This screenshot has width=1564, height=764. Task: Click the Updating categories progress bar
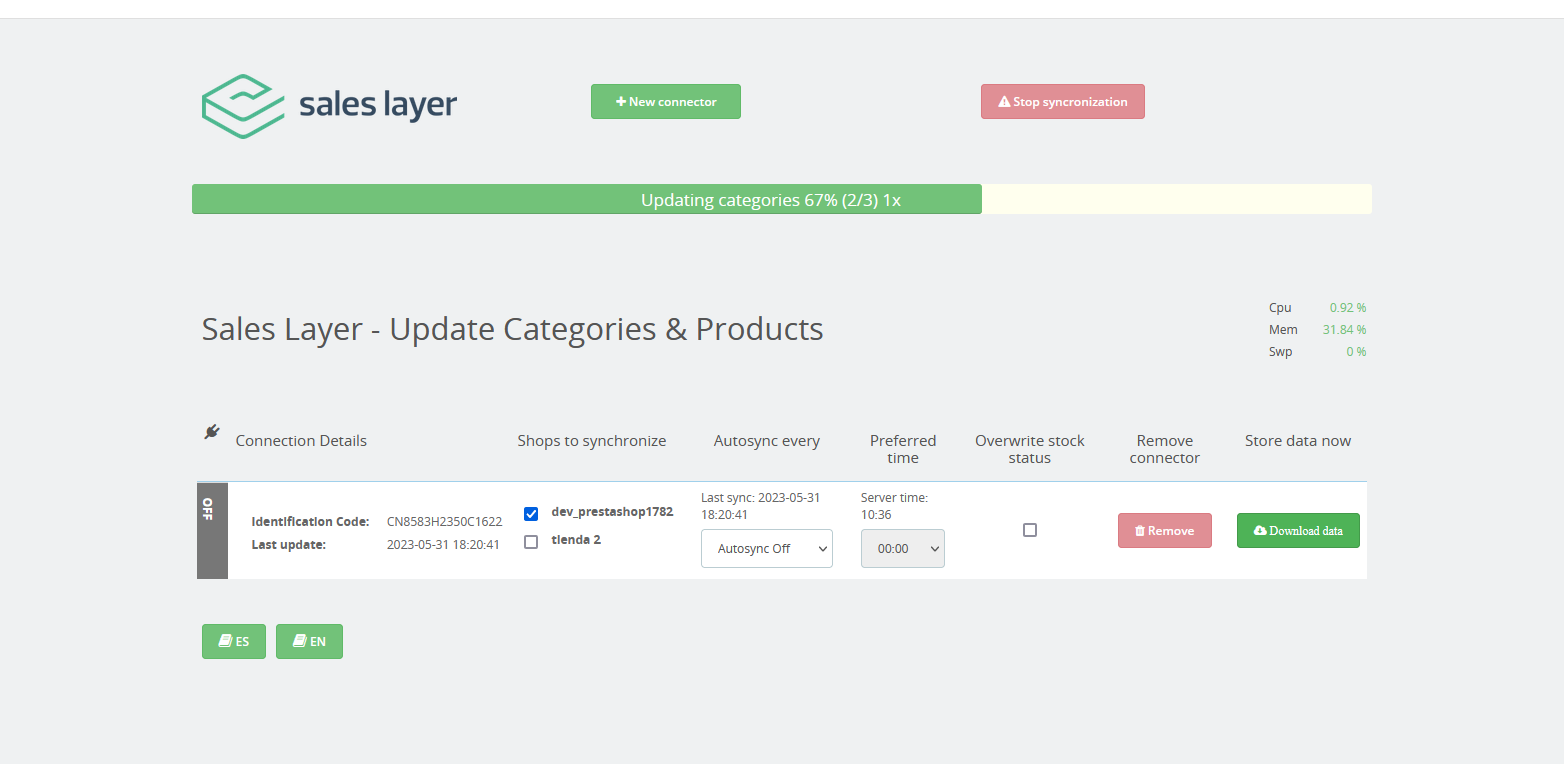click(782, 199)
